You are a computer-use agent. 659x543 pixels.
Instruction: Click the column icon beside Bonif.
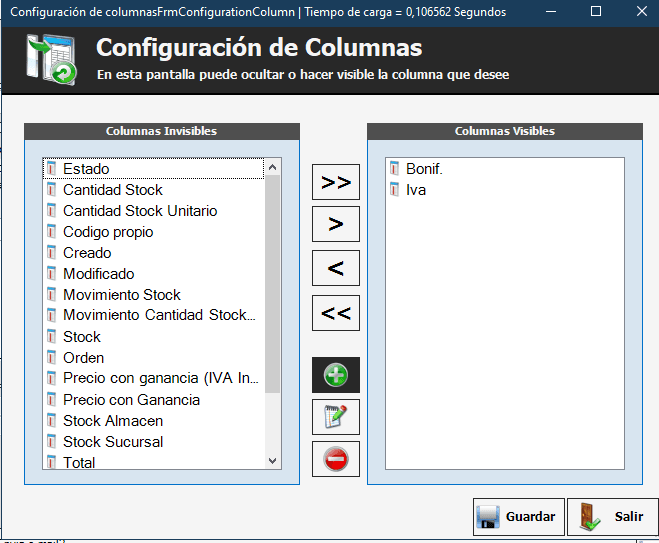click(395, 169)
